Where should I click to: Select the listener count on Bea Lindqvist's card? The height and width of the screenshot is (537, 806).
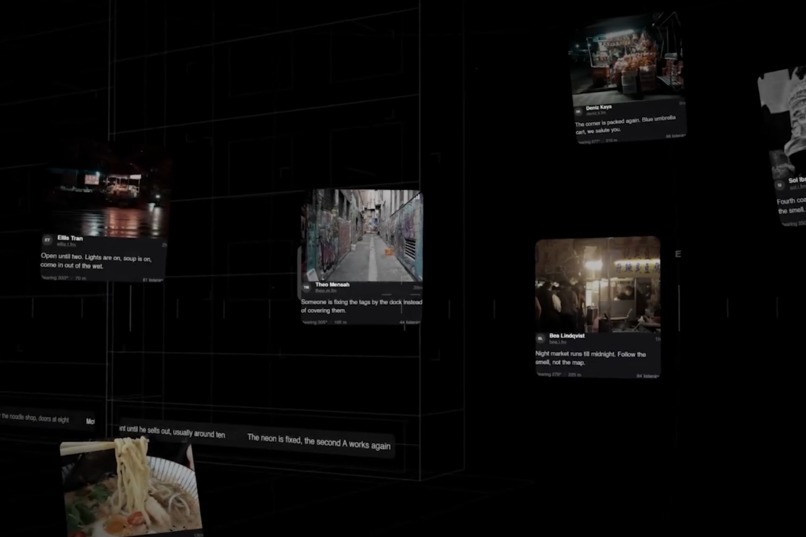(647, 376)
